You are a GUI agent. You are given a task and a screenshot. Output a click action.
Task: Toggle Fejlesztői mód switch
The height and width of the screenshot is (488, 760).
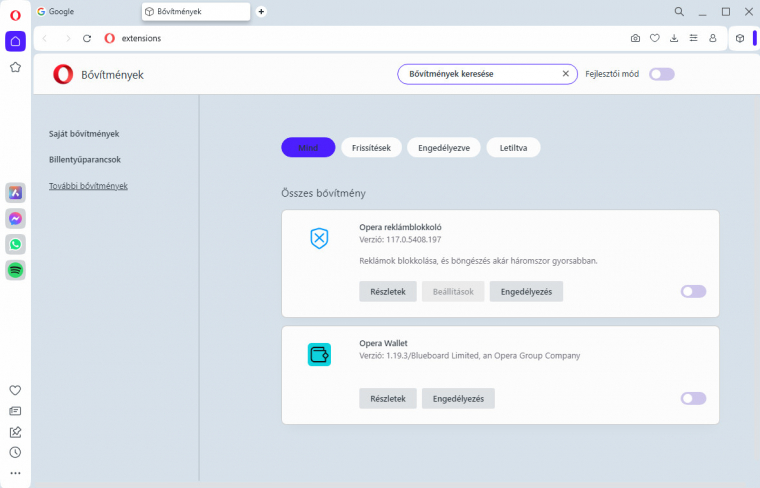point(662,74)
